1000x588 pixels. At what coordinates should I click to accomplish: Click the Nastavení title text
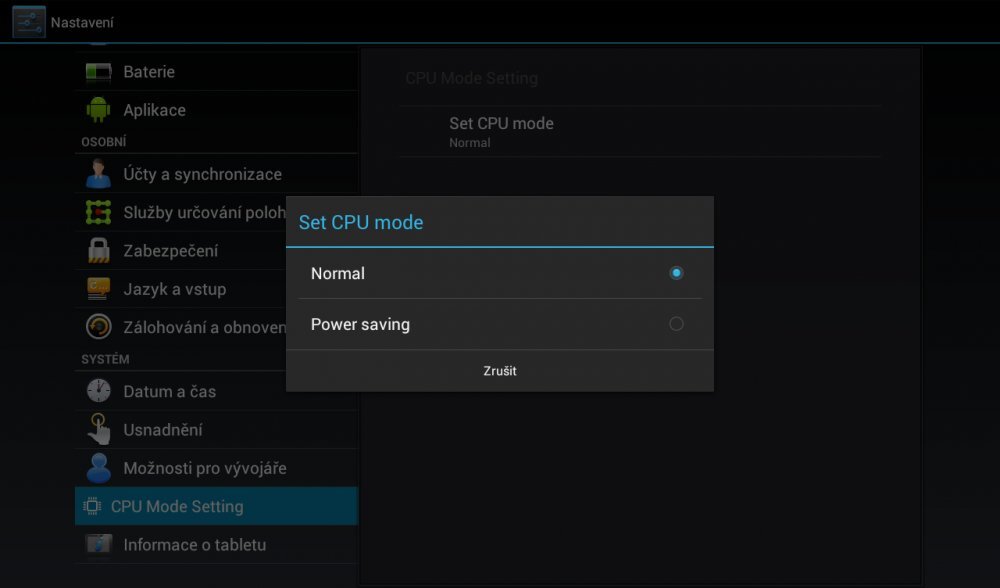click(82, 22)
